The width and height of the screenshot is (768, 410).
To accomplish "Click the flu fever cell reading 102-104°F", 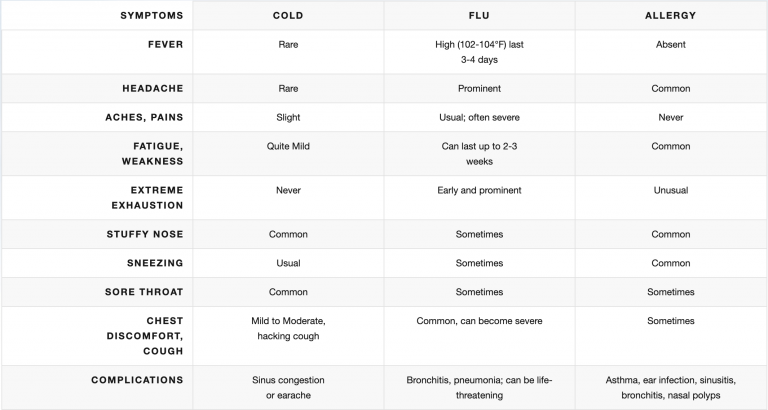I will pos(479,52).
